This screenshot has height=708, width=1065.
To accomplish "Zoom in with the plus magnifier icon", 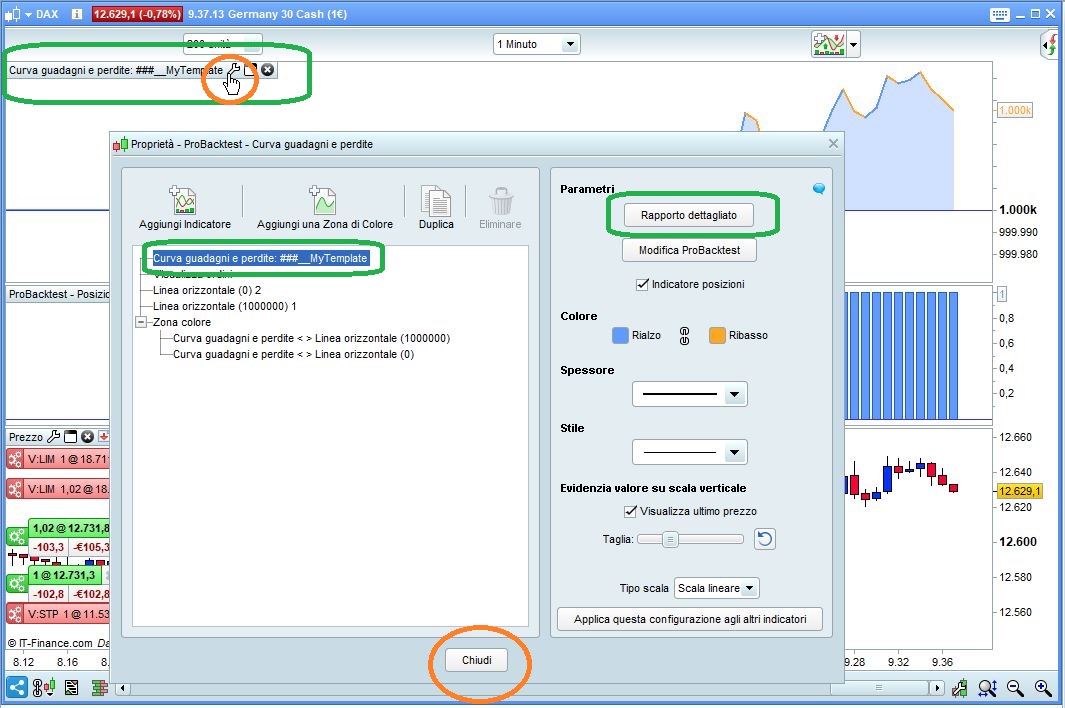I will click(1043, 688).
